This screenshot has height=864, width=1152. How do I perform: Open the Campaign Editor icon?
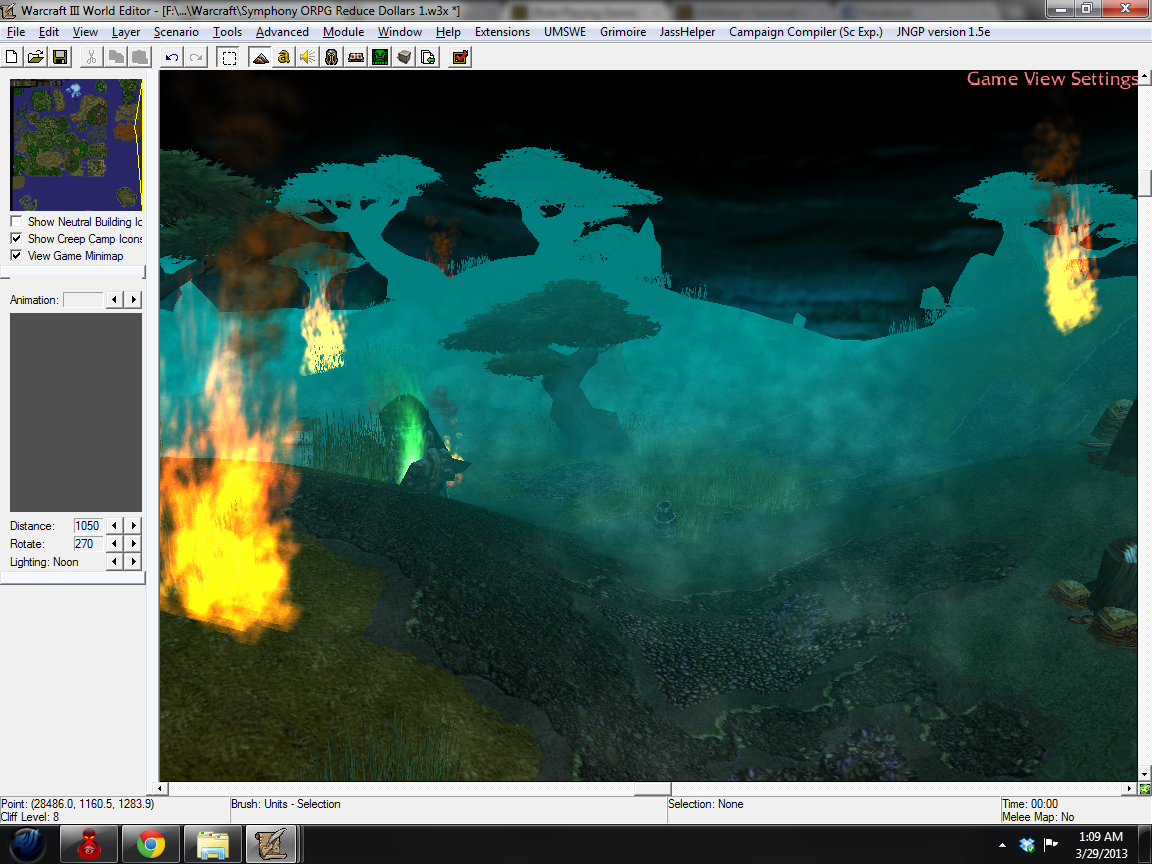click(x=356, y=57)
